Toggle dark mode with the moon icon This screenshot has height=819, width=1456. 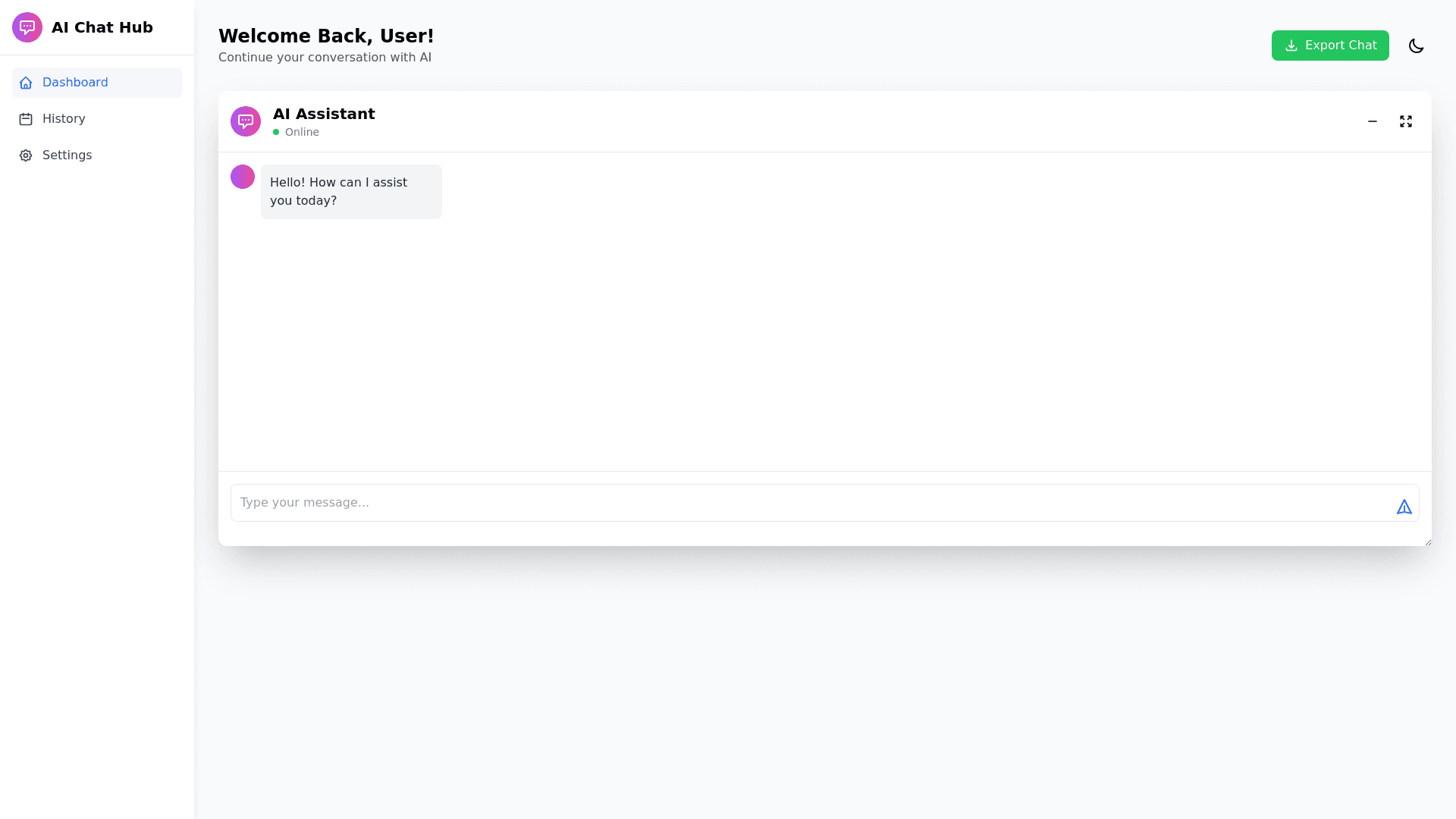tap(1416, 45)
